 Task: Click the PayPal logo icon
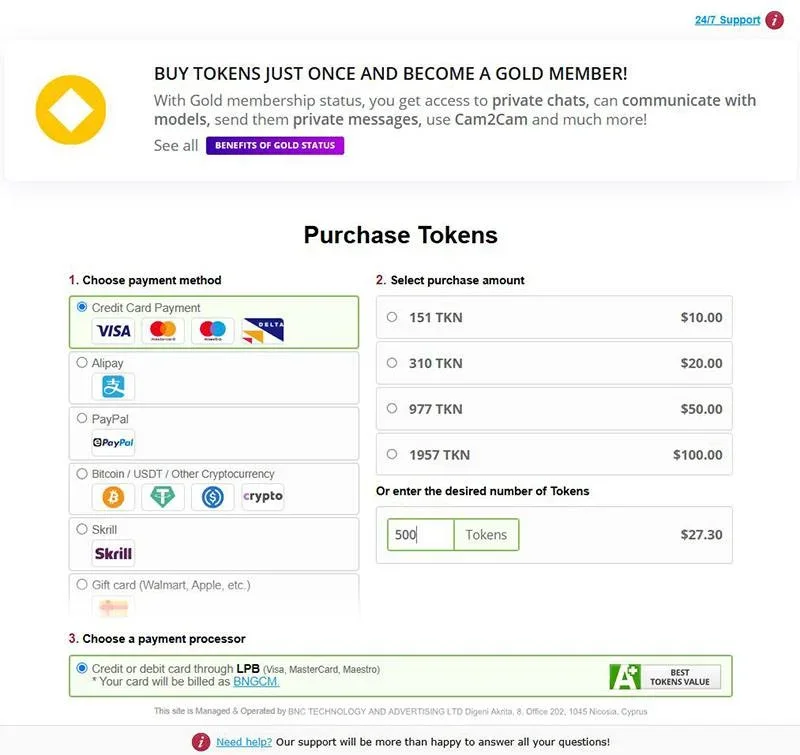coord(113,442)
